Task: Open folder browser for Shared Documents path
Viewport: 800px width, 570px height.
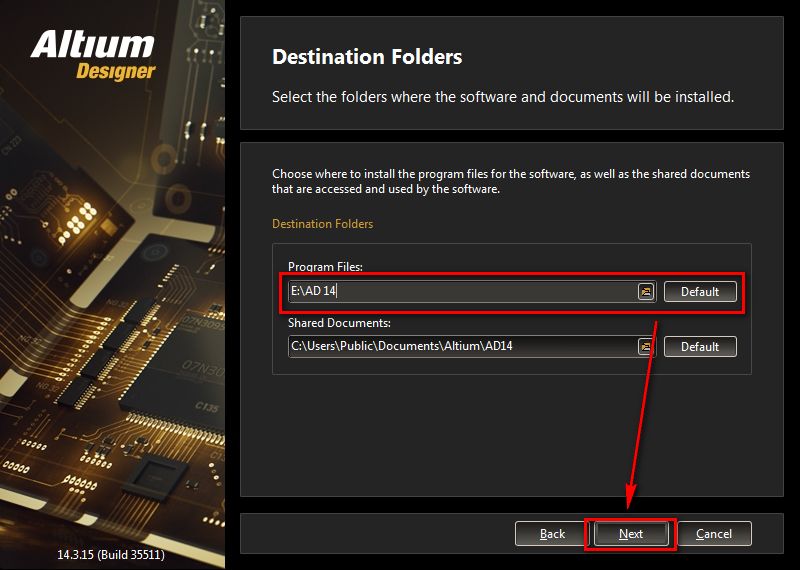Action: [646, 346]
